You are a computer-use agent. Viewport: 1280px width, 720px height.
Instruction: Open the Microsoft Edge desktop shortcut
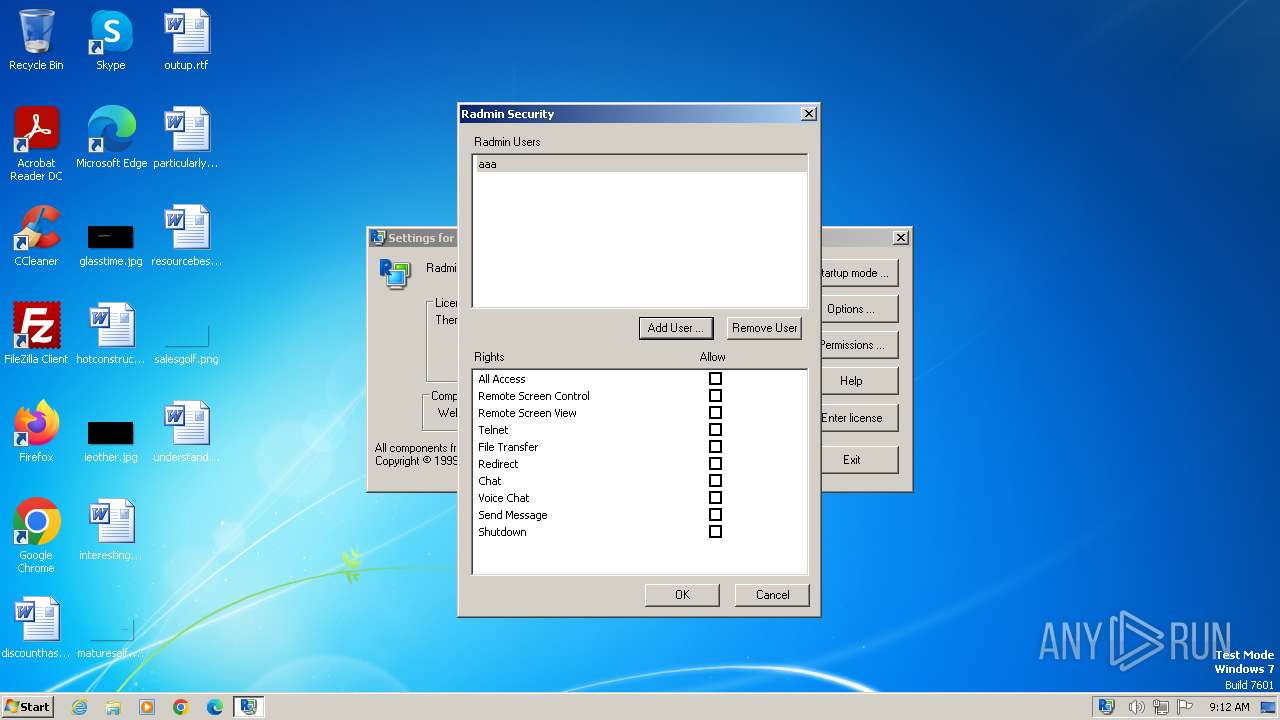(111, 138)
